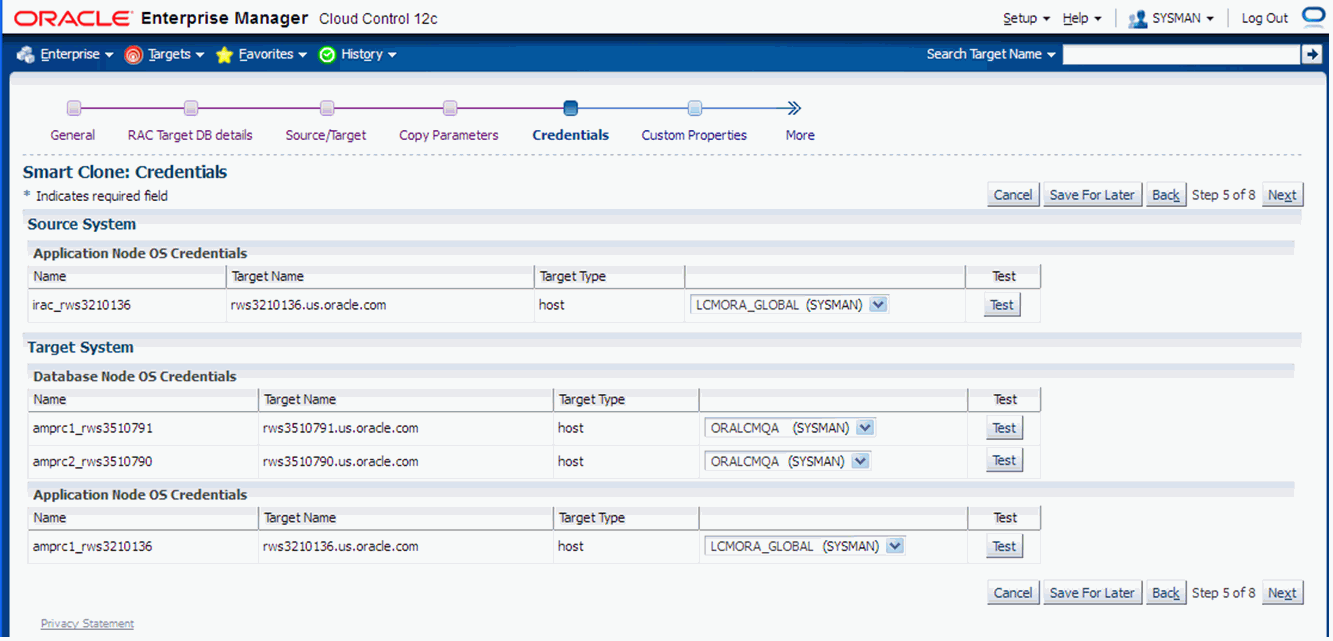1333x641 pixels.
Task: Open the History menu
Action: [367, 55]
